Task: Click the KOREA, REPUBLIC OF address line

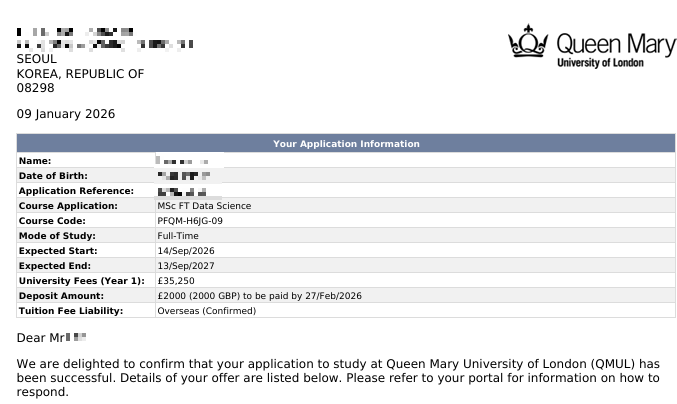Action: tap(81, 74)
